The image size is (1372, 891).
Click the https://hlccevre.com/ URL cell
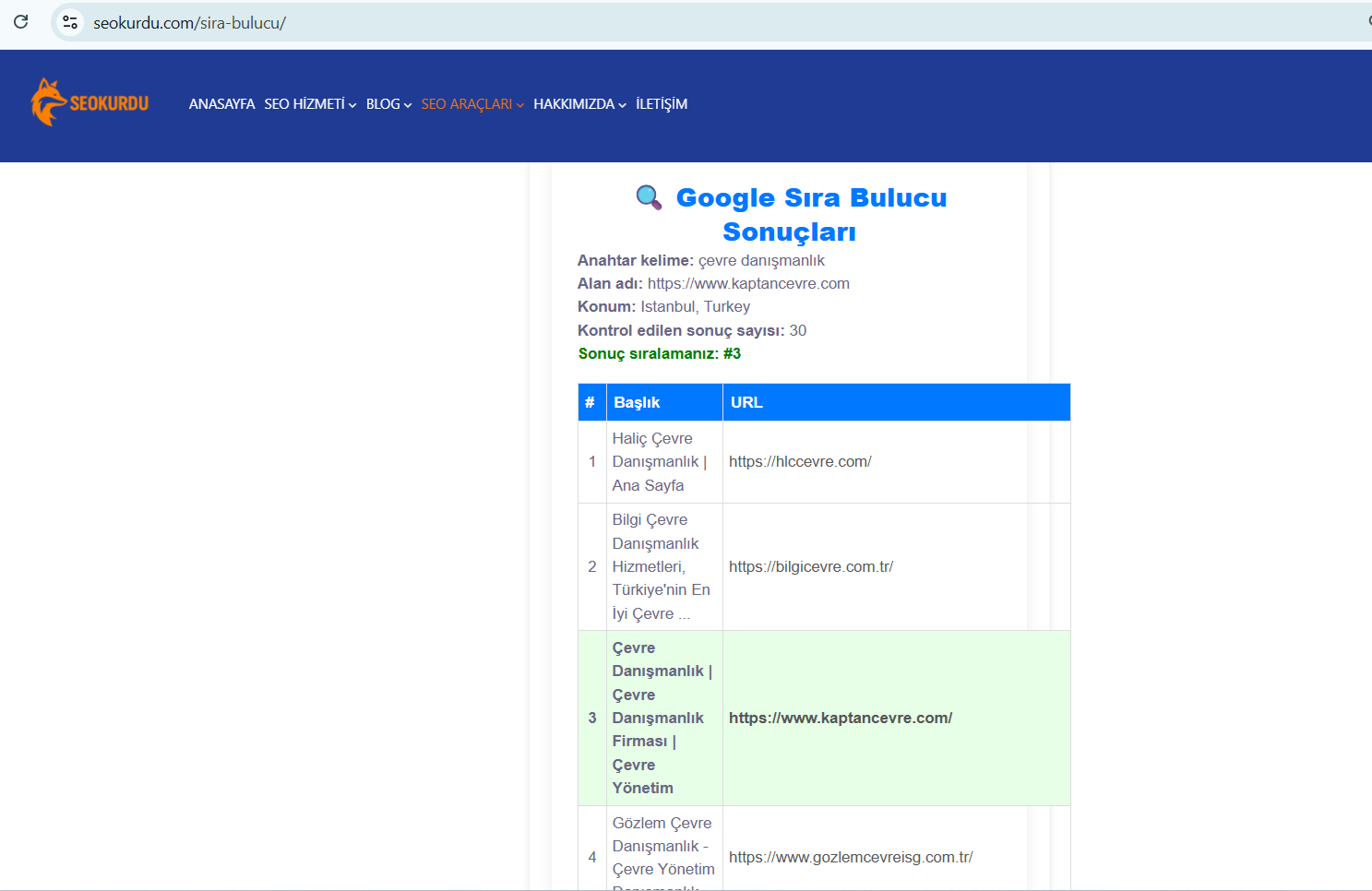pos(897,462)
